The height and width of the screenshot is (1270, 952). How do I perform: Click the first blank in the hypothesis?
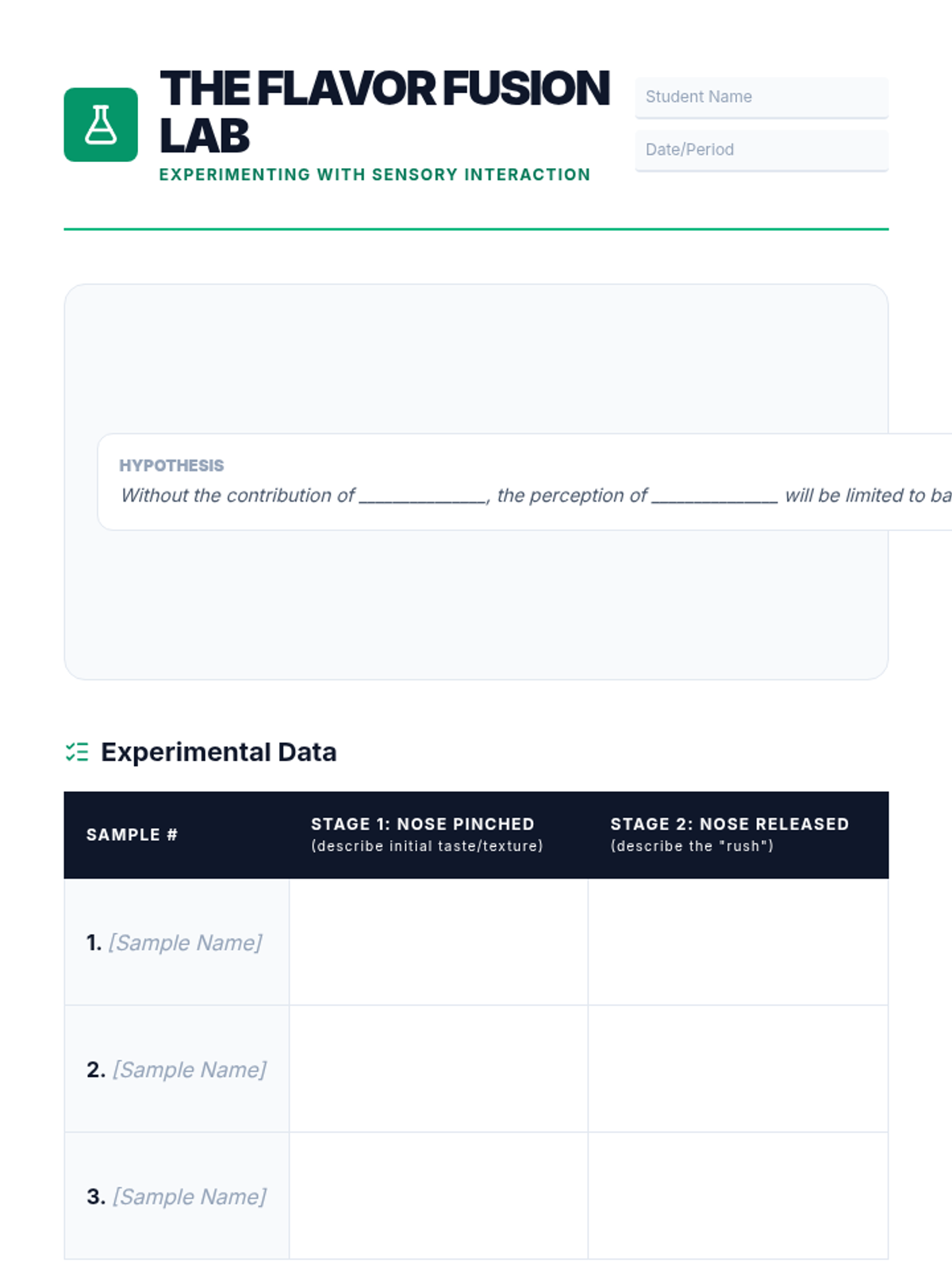click(423, 497)
